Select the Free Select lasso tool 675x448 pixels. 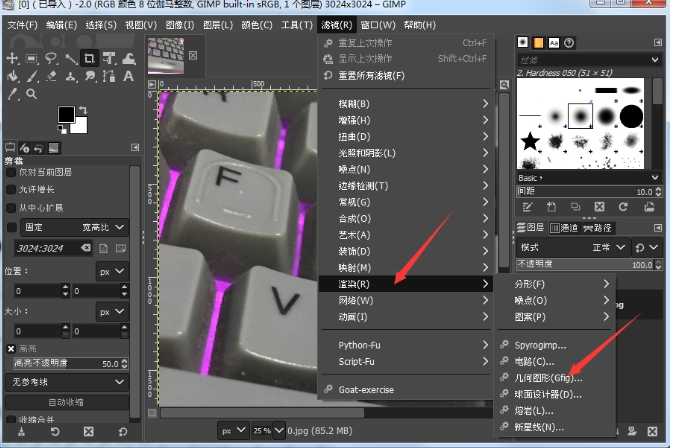pyautogui.click(x=51, y=58)
